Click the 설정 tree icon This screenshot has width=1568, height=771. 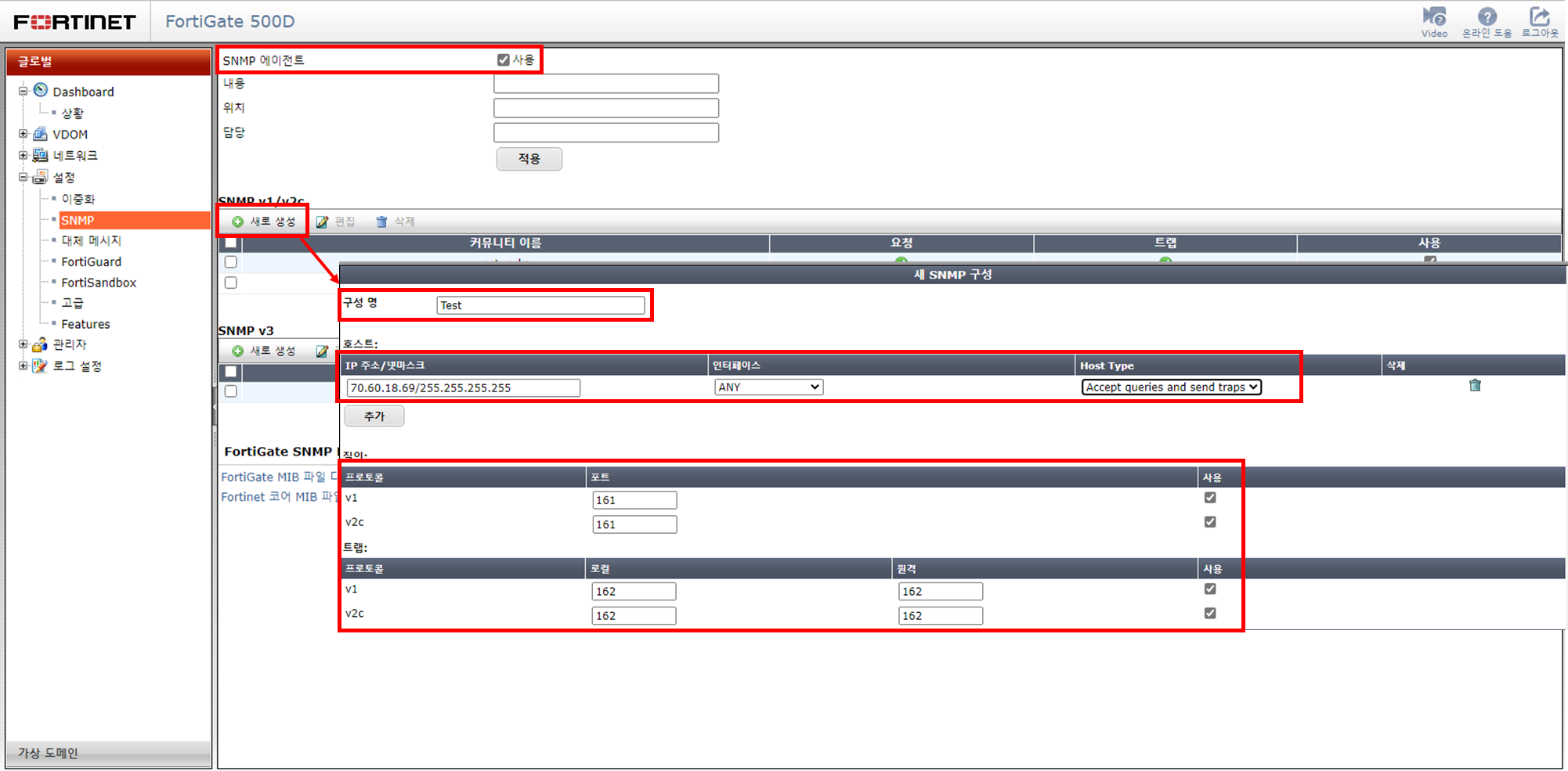pos(41,177)
